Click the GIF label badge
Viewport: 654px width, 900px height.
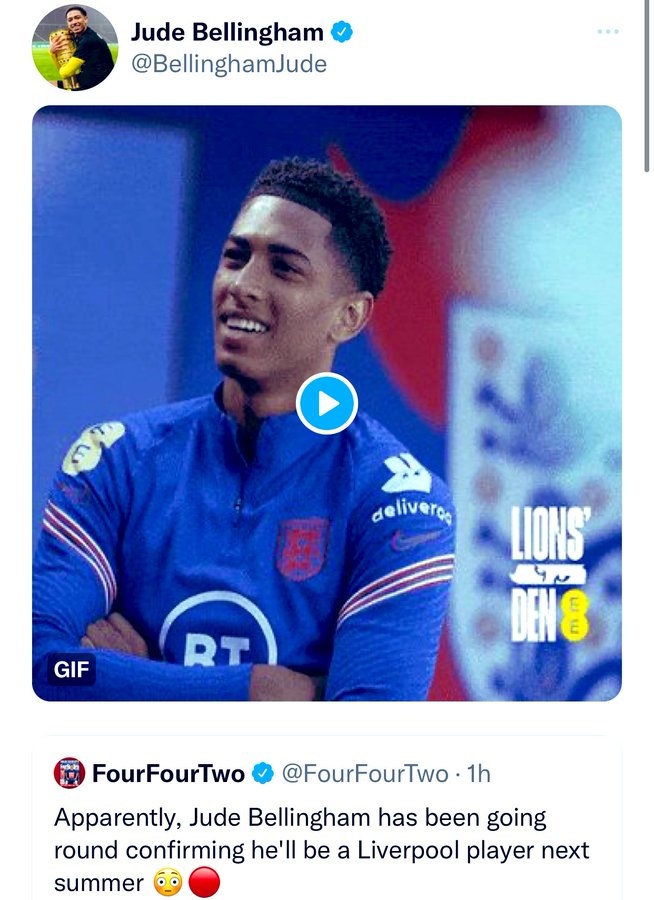click(x=71, y=669)
